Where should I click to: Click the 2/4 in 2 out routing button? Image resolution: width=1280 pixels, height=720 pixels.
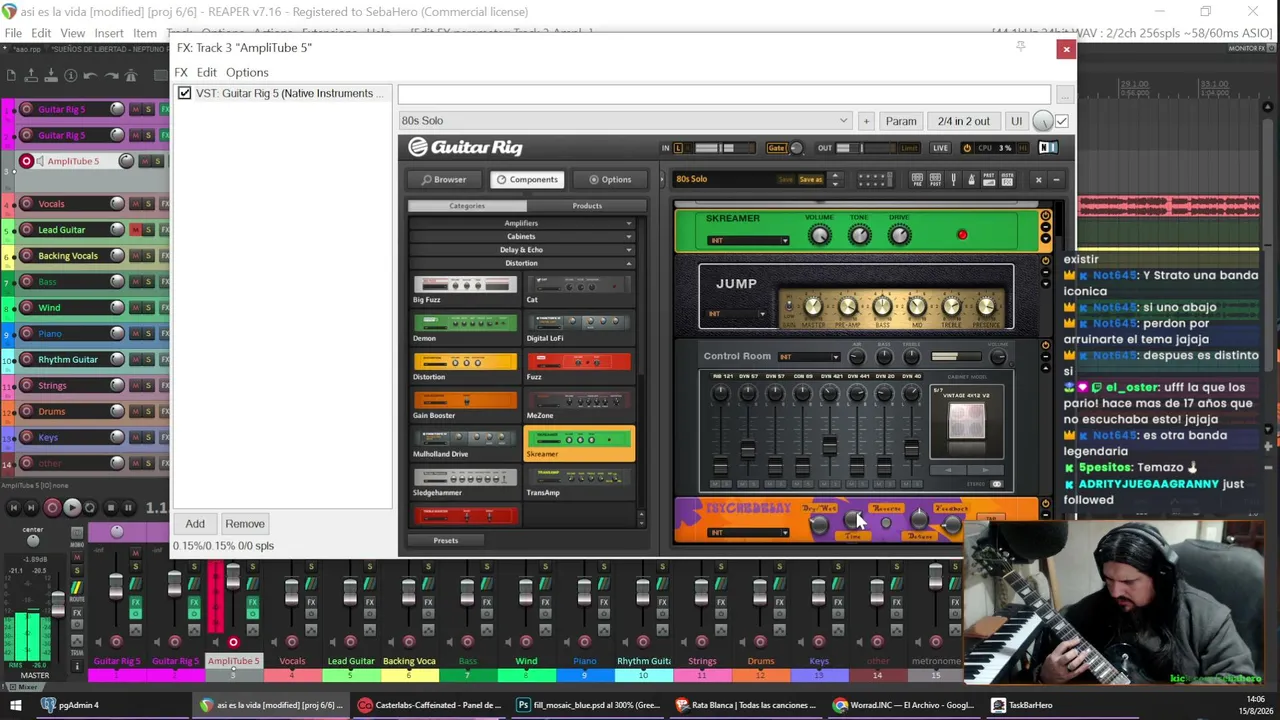964,121
